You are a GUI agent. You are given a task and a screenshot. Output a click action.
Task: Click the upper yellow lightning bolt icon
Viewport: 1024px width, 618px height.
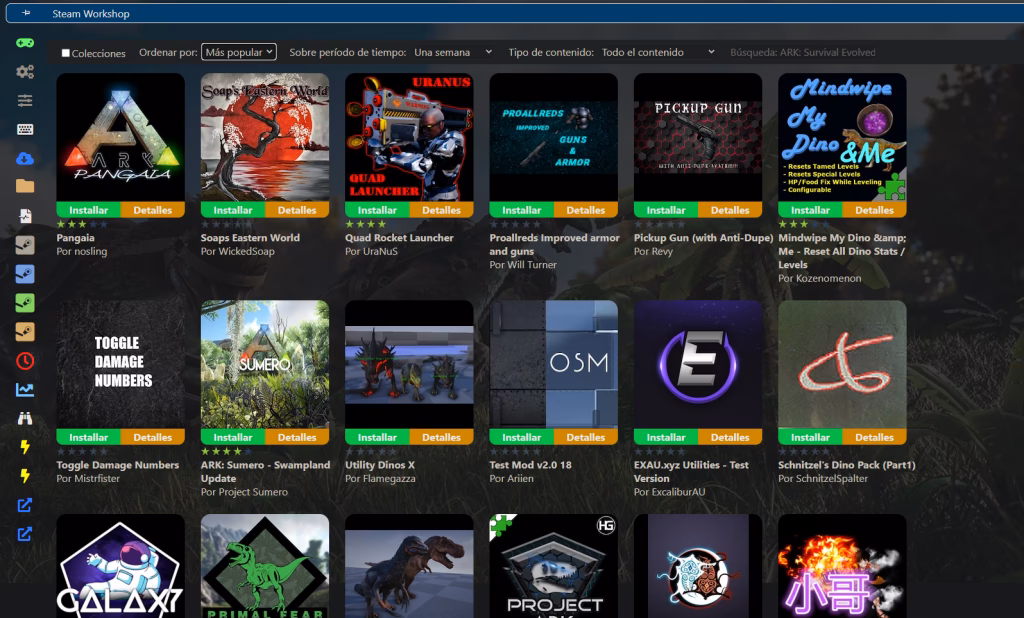tap(25, 447)
